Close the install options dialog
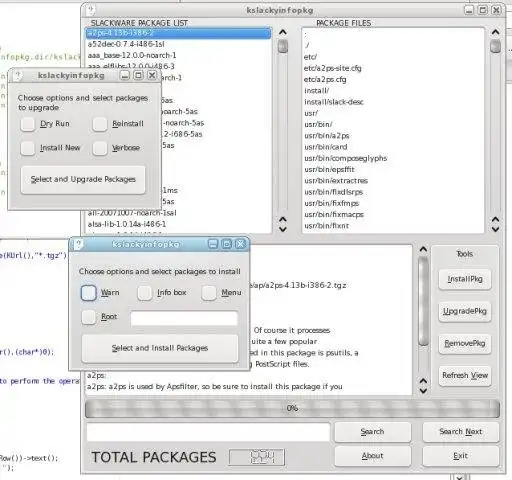 click(240, 244)
